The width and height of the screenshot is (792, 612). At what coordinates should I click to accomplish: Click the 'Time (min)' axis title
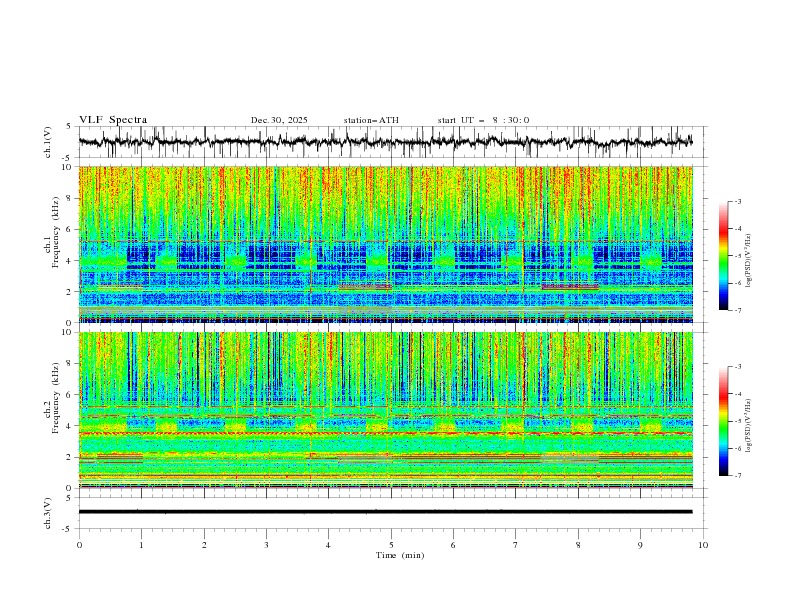tap(400, 555)
